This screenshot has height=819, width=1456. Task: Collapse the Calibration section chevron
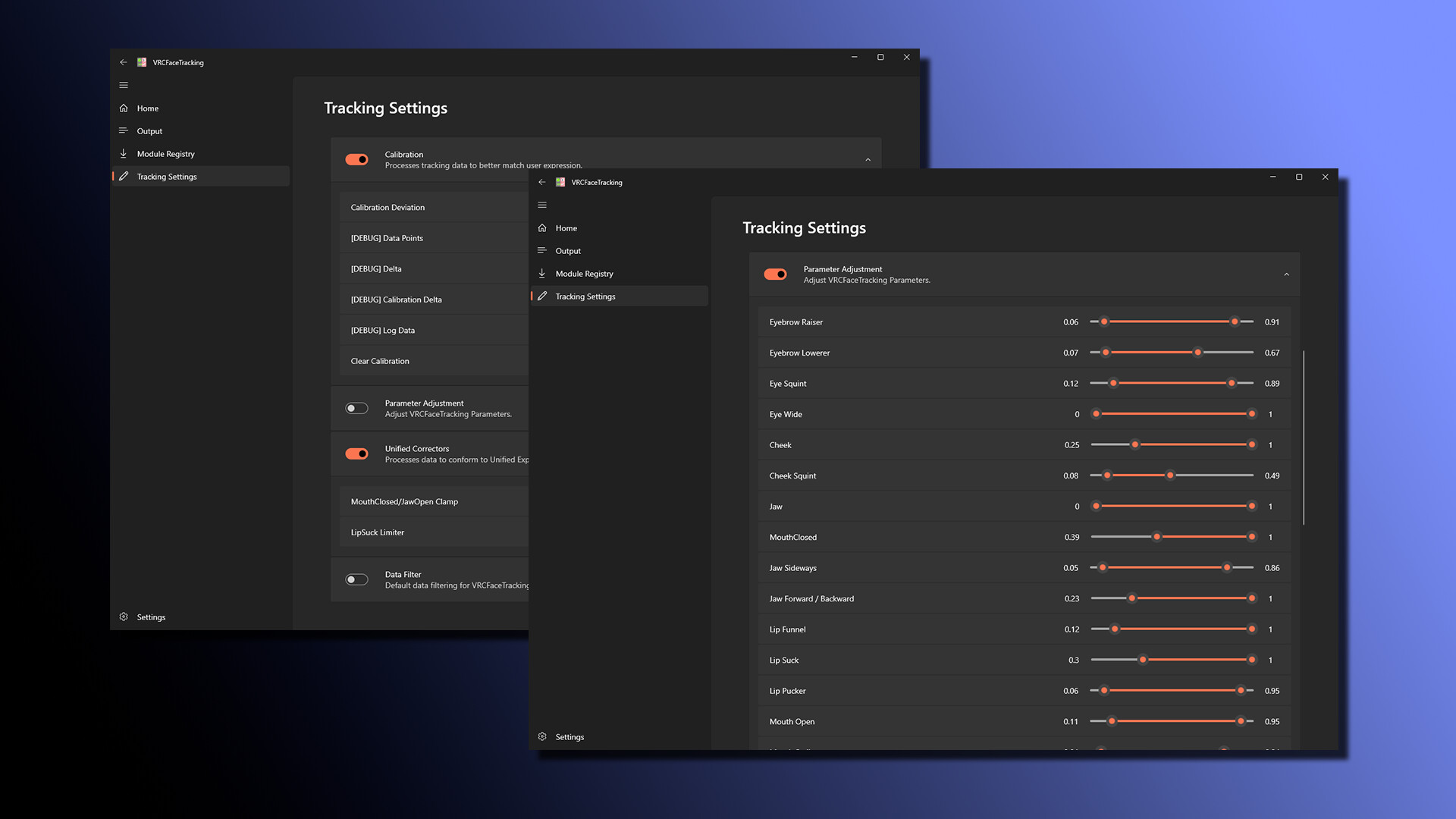pos(869,159)
